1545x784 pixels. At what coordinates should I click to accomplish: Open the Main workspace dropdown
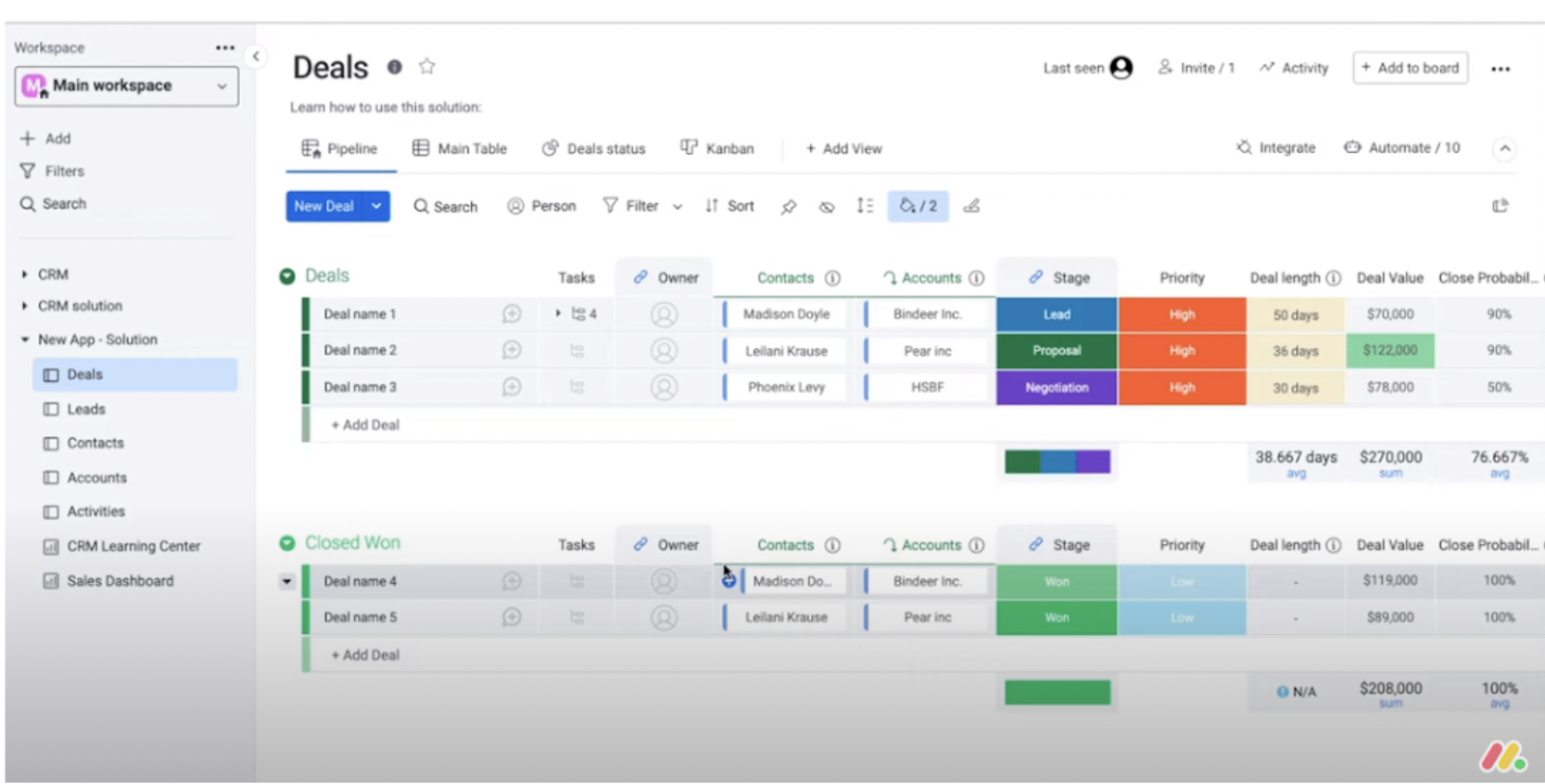[x=127, y=86]
